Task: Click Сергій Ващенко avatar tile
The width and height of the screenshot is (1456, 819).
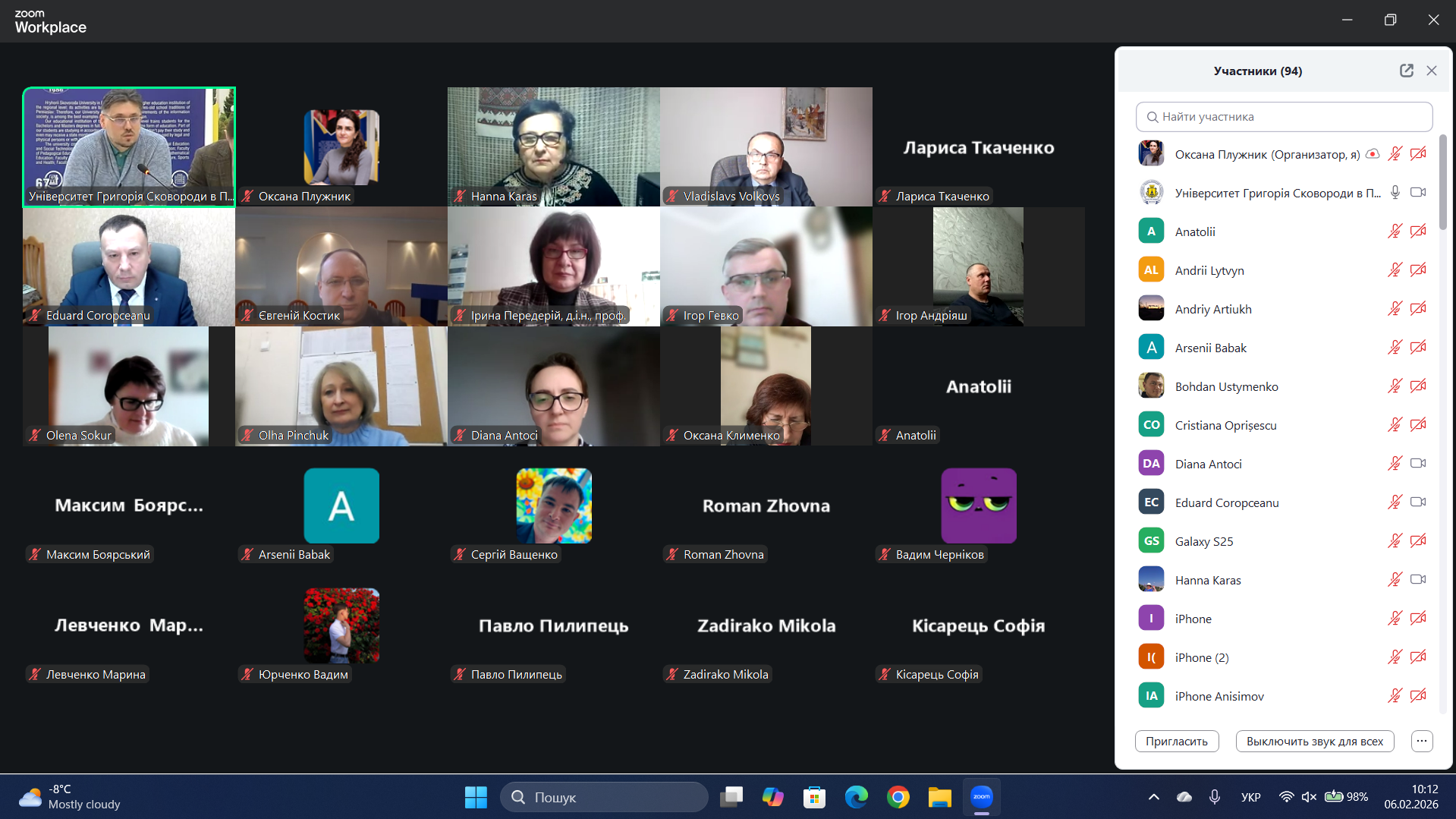Action: click(x=554, y=506)
